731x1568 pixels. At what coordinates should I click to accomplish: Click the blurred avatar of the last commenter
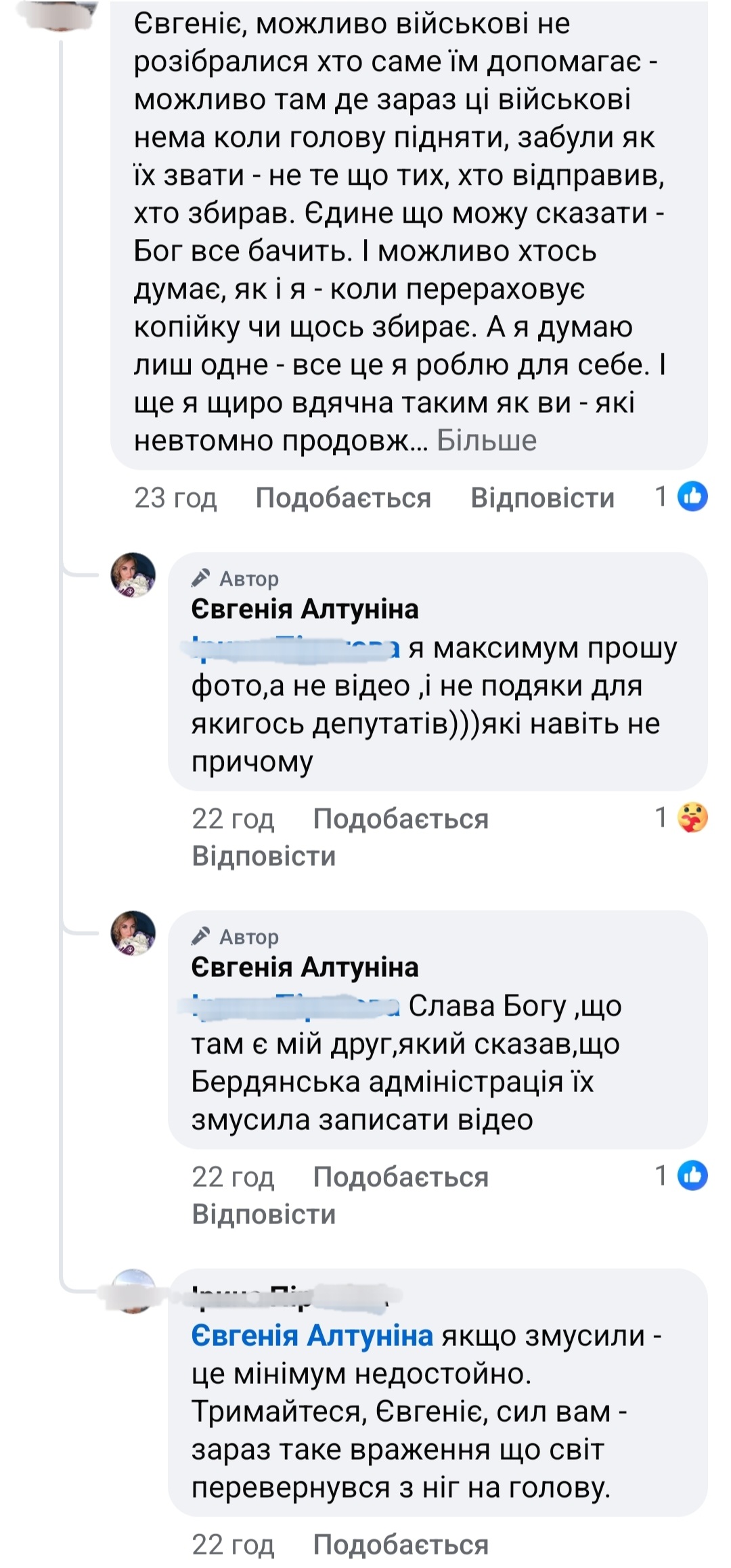(x=133, y=1292)
